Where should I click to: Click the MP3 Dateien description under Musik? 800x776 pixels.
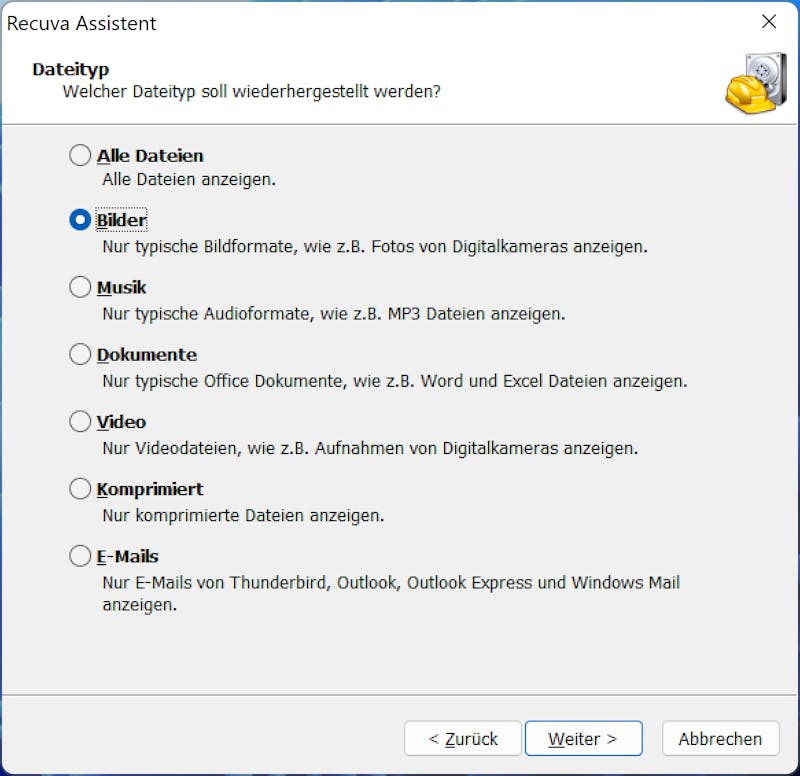[334, 314]
